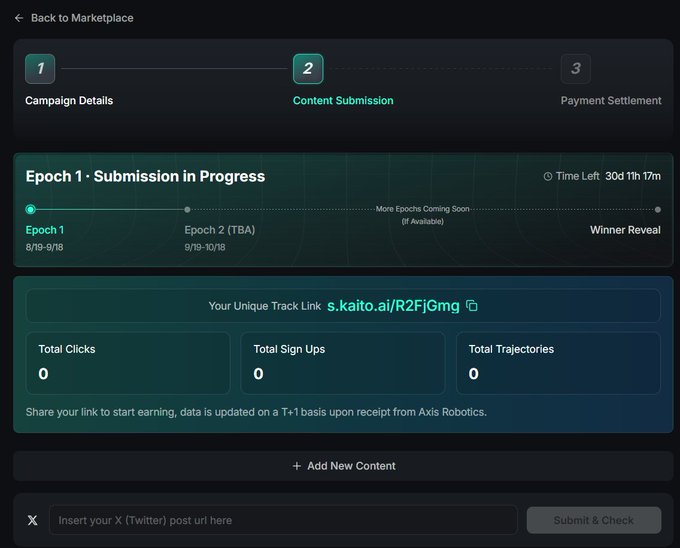Click the Epoch 1 timeline dot
Screen dimensions: 680x548
click(x=30, y=209)
